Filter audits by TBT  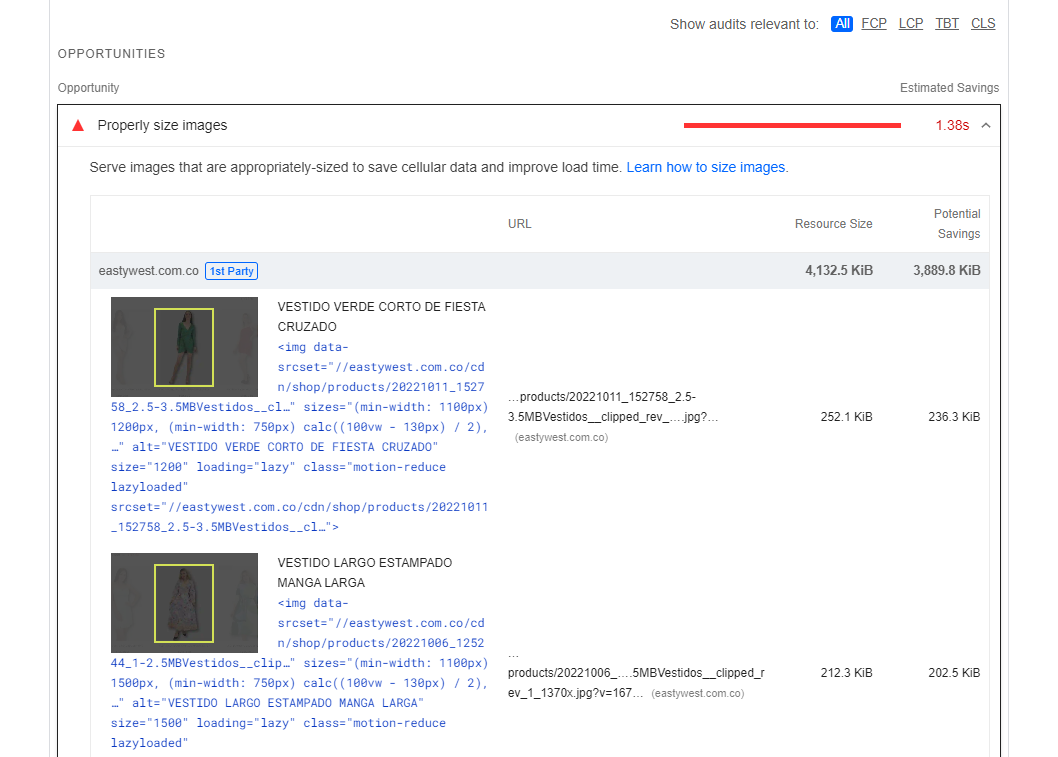947,24
